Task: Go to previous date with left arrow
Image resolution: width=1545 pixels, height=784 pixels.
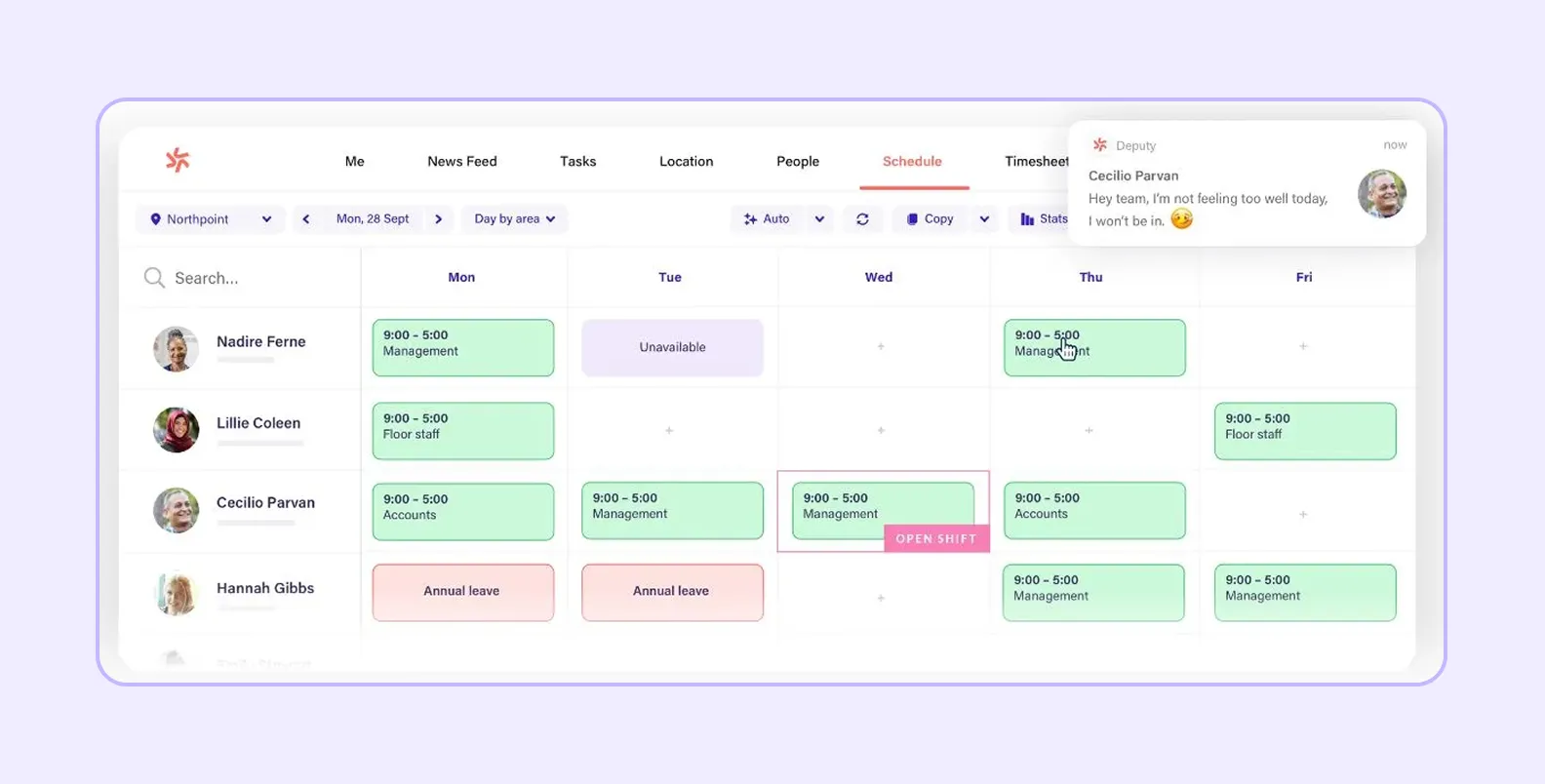Action: tap(306, 219)
